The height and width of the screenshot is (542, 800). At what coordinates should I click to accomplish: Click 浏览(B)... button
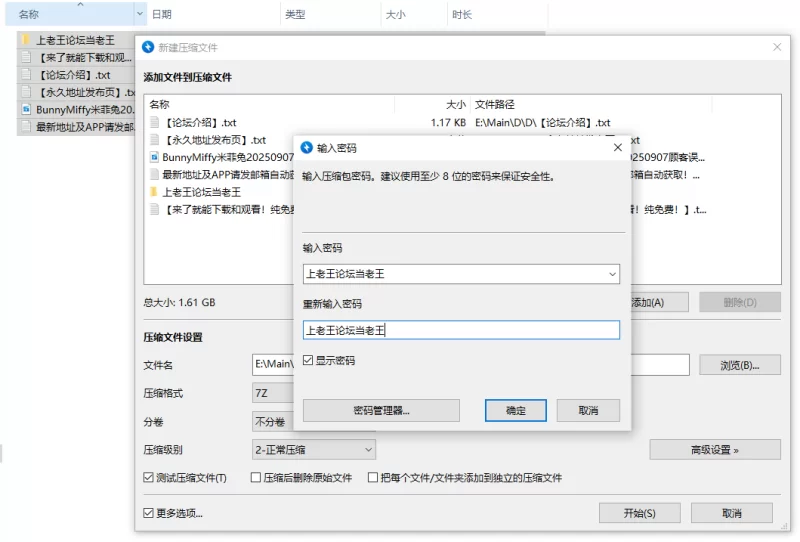point(740,365)
